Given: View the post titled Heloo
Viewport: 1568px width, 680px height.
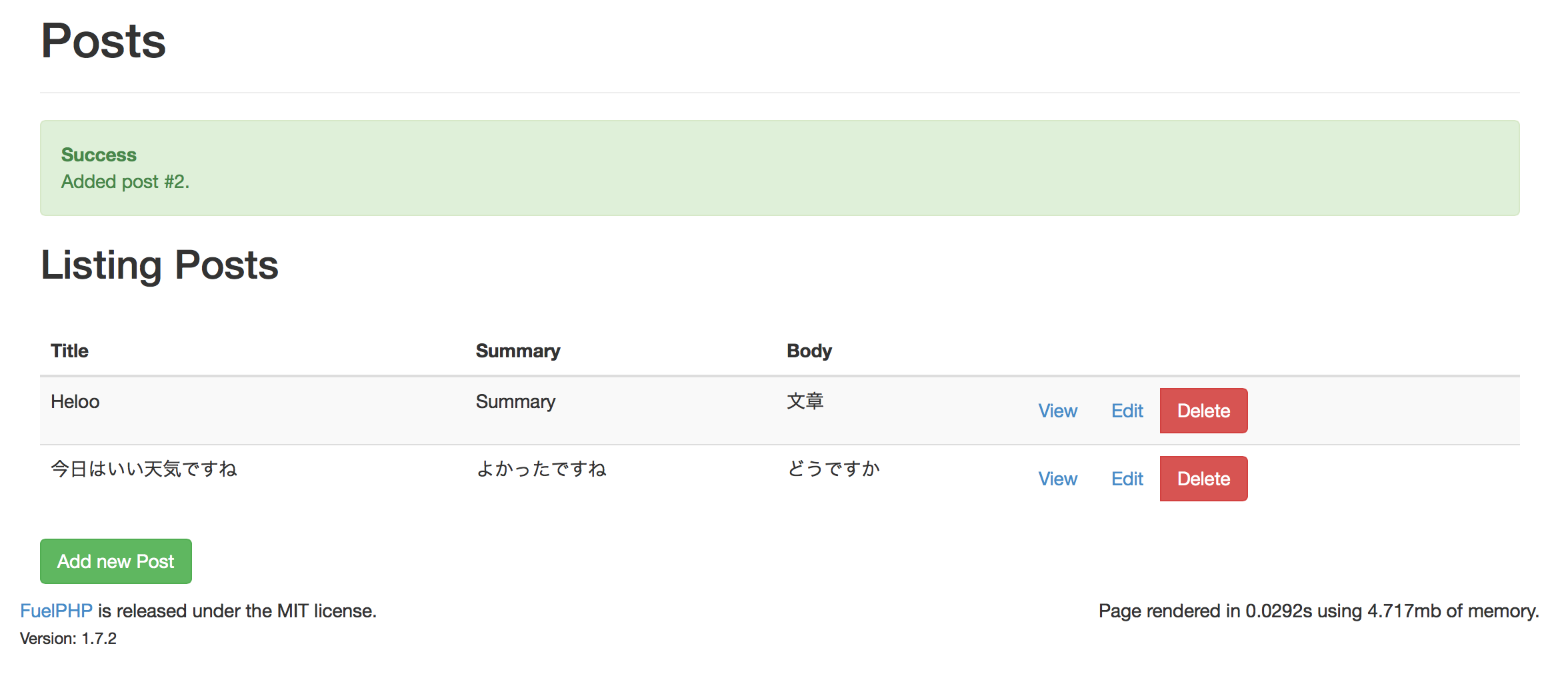Looking at the screenshot, I should point(1058,411).
